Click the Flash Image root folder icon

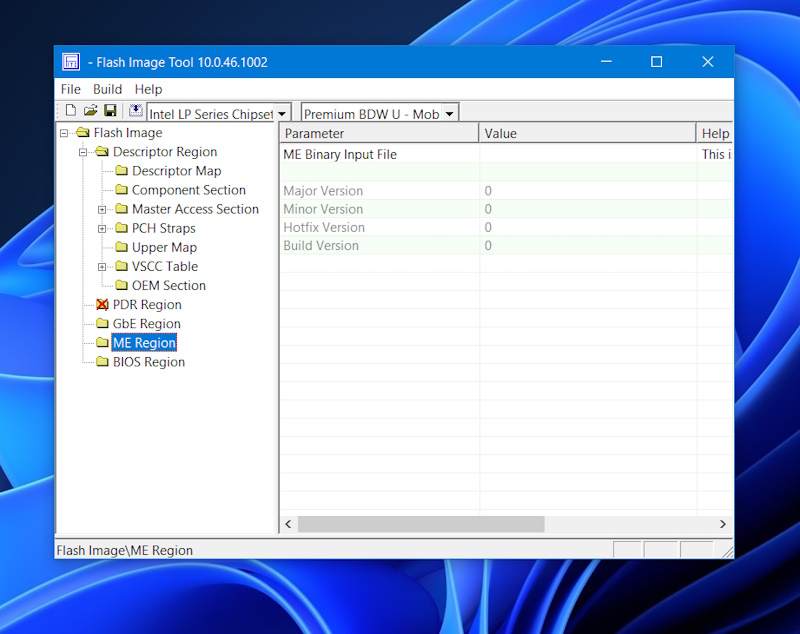coord(83,133)
